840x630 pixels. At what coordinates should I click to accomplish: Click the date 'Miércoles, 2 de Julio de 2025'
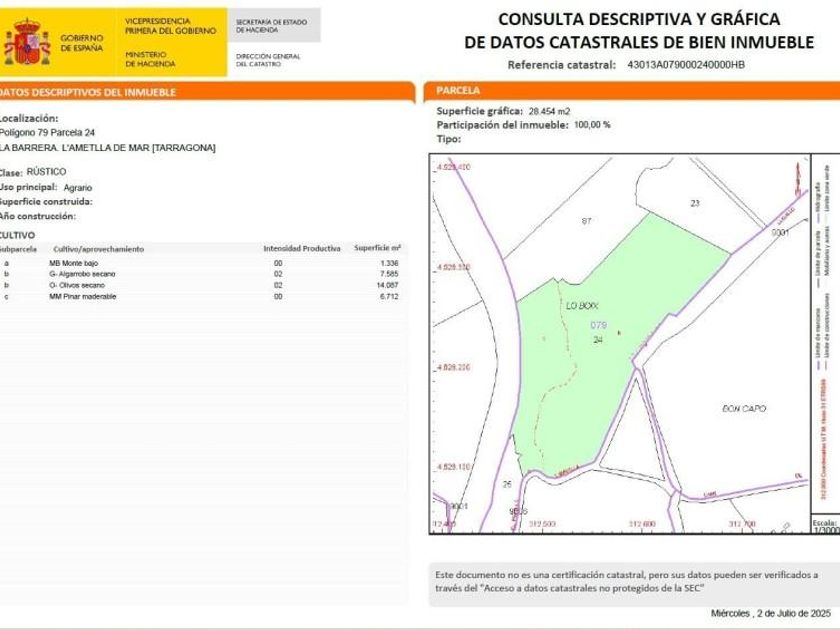click(x=771, y=613)
